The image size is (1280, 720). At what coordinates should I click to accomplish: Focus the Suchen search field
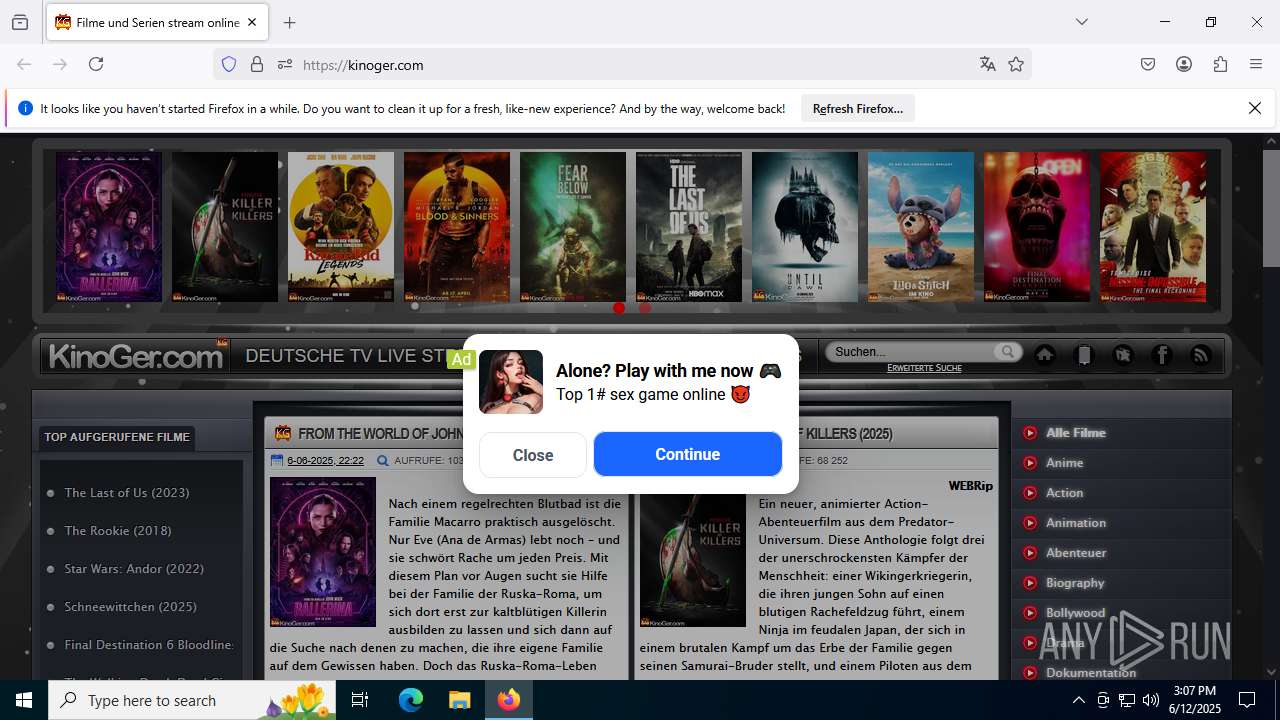point(912,352)
